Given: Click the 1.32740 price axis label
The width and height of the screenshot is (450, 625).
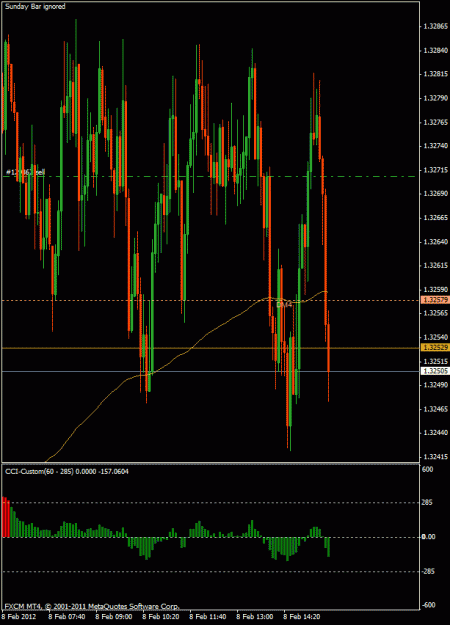Looking at the screenshot, I should (x=436, y=146).
